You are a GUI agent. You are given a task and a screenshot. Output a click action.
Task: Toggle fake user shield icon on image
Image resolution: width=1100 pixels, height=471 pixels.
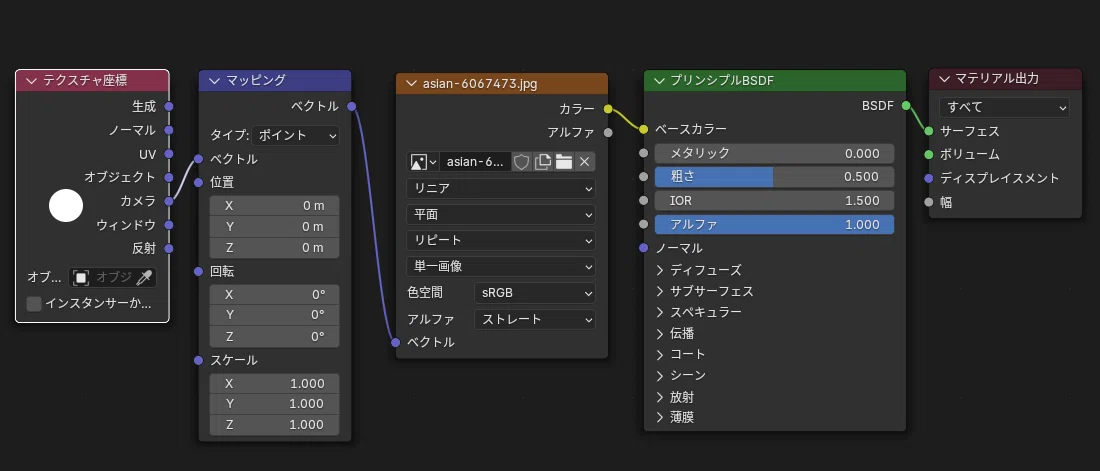click(521, 162)
